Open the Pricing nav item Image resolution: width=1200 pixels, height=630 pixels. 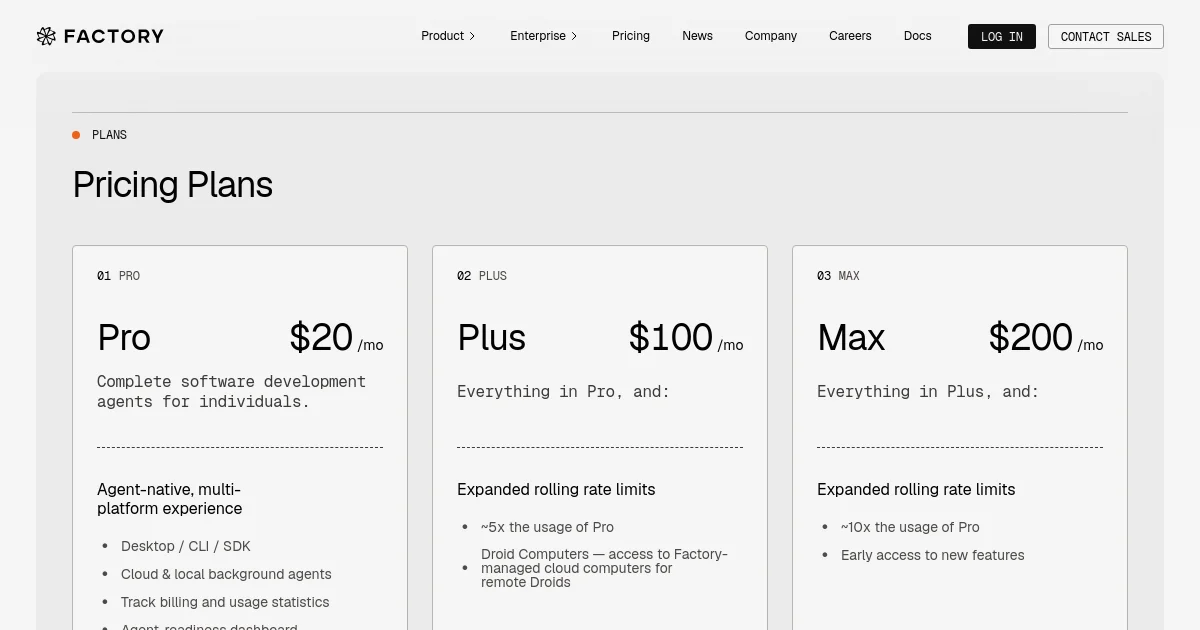click(x=631, y=36)
